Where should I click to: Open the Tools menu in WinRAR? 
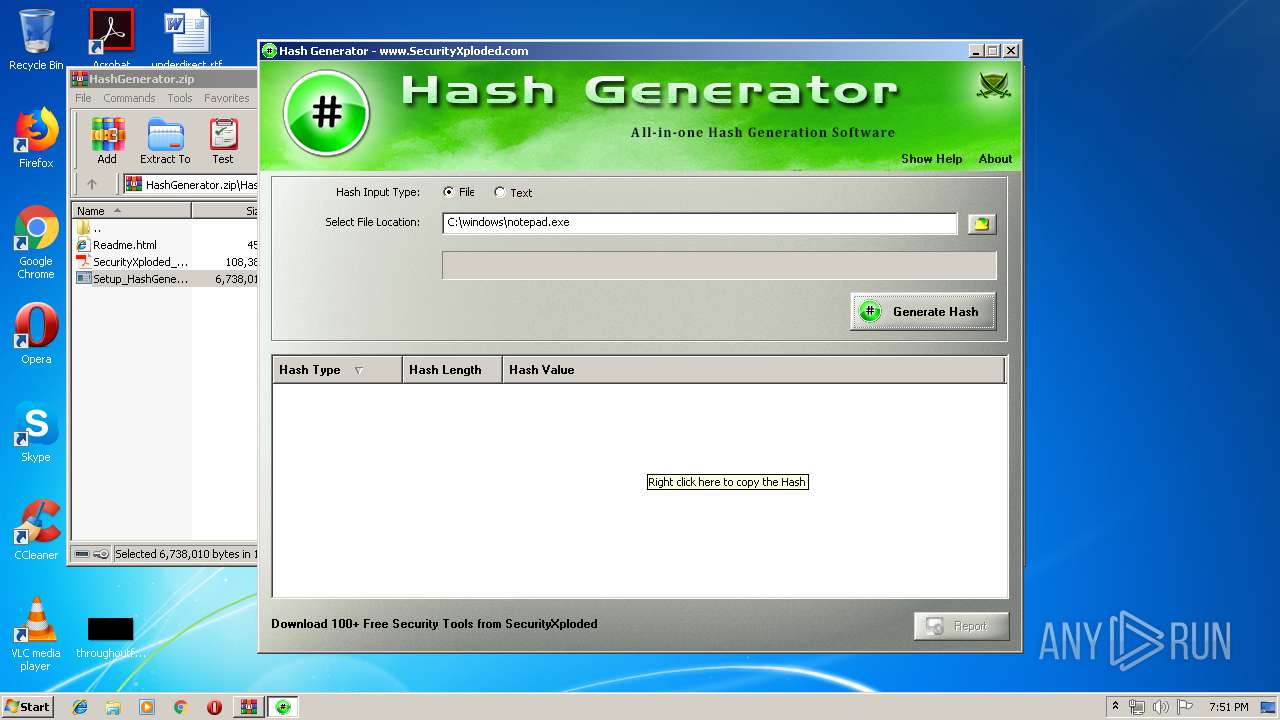click(x=180, y=98)
